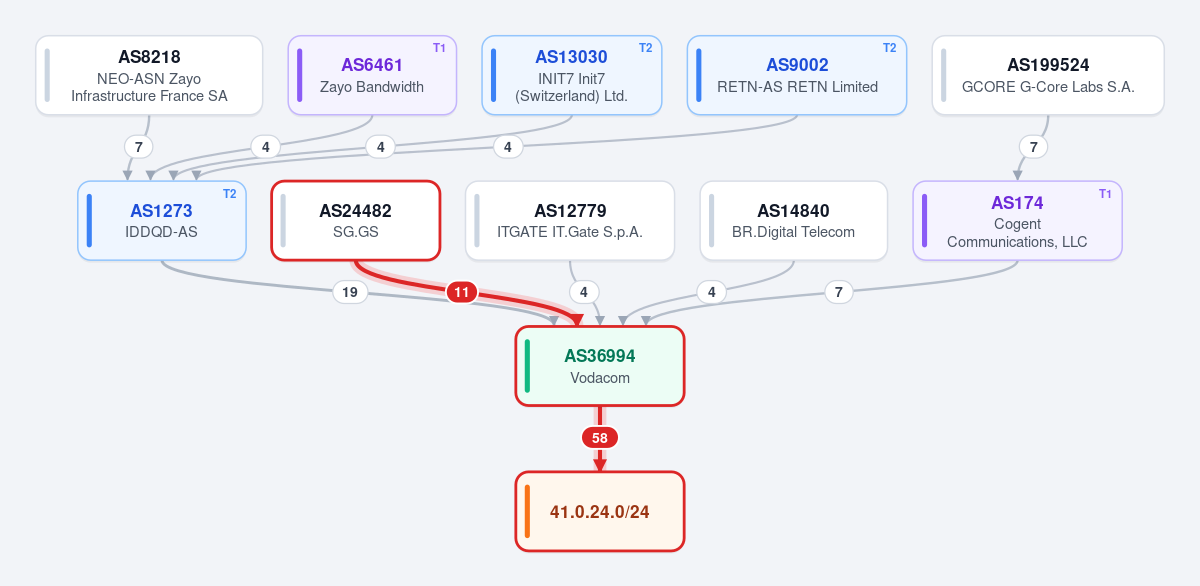Open the AS12779 IT.Gate S.p.A. node
Screen dimensions: 1200x586
[x=570, y=221]
